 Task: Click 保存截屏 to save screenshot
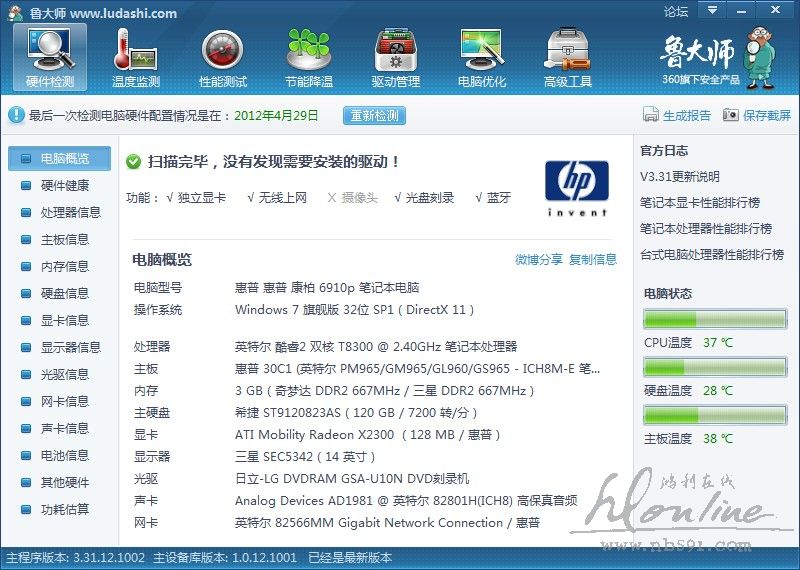[x=757, y=115]
